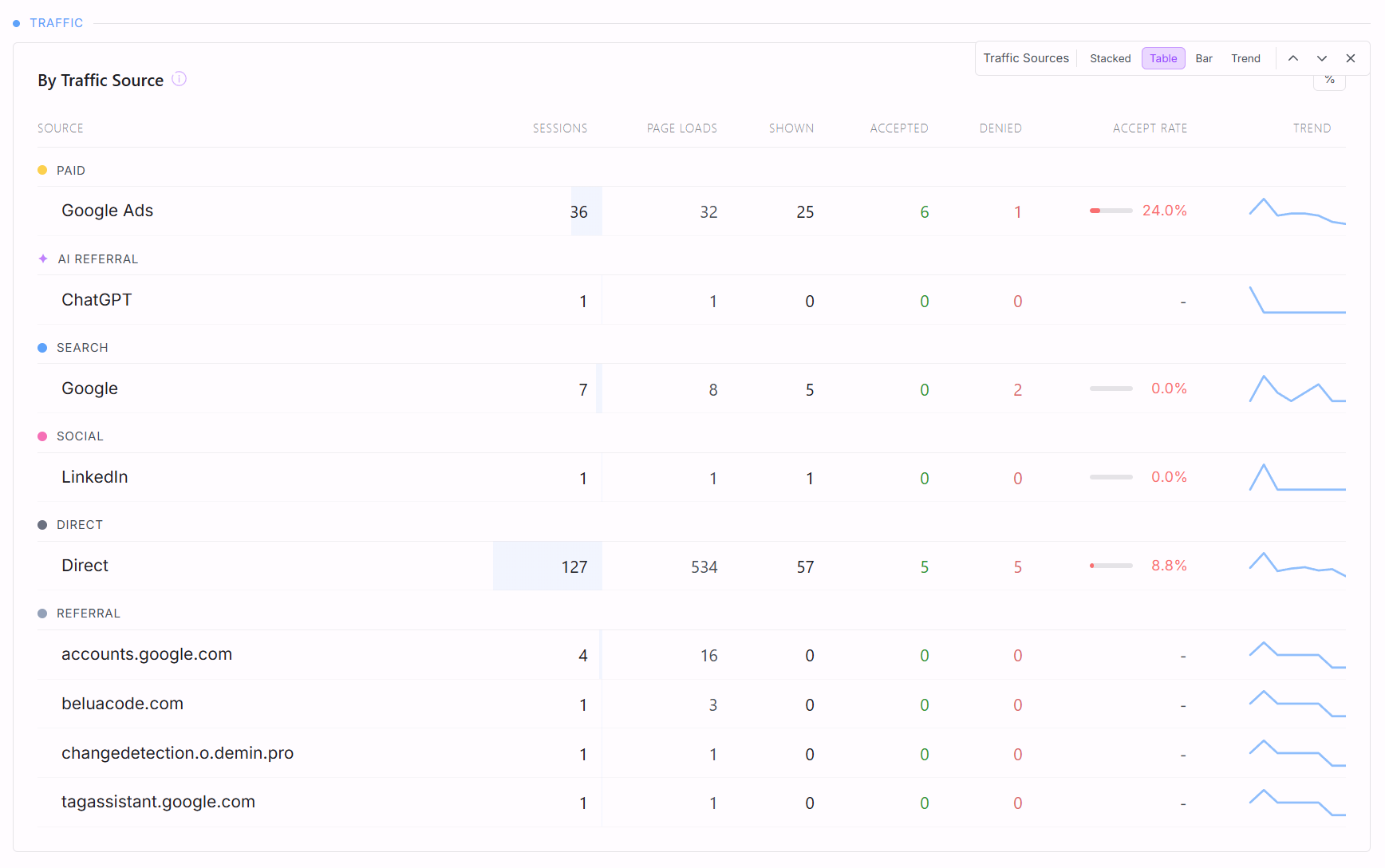1385x868 pixels.
Task: Click the PAID group label
Action: pyautogui.click(x=71, y=171)
